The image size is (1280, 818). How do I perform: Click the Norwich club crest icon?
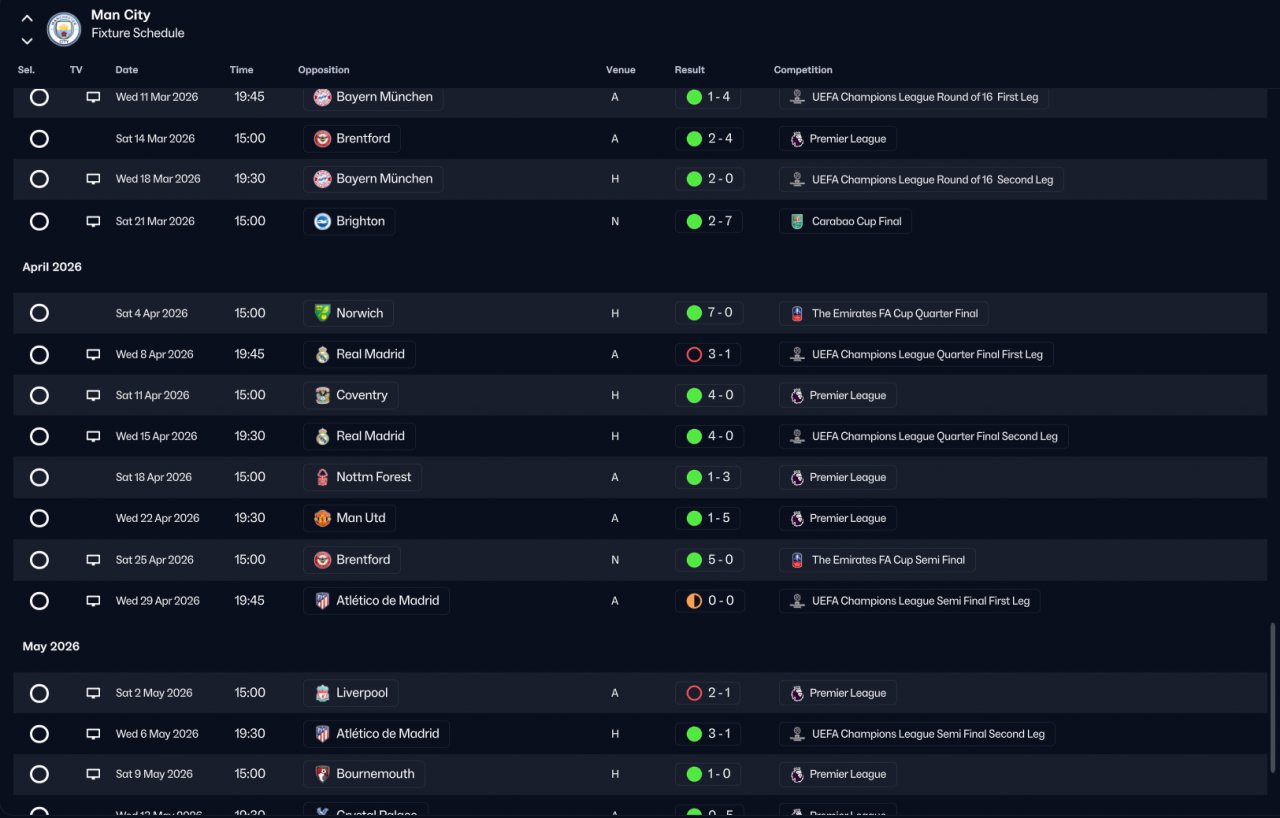tap(322, 313)
